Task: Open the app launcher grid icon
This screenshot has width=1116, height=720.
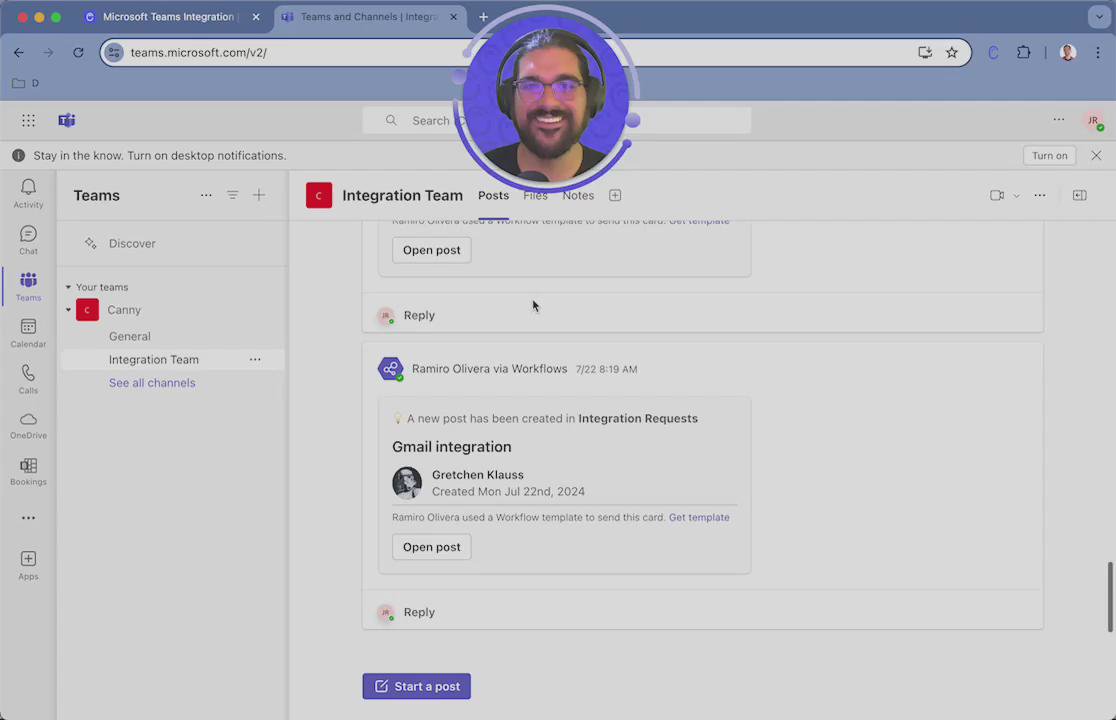Action: click(x=28, y=120)
